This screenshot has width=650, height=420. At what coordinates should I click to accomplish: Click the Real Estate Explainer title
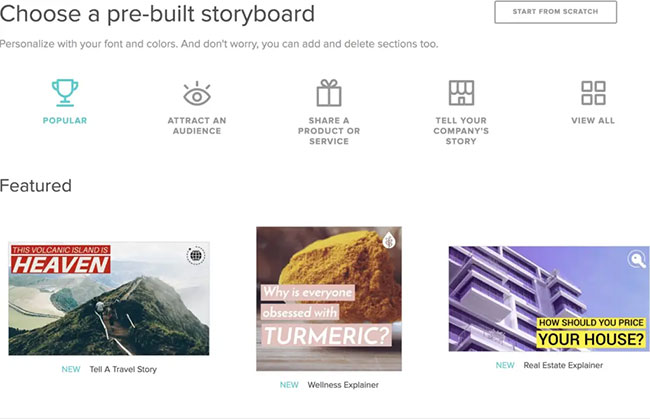[565, 366]
